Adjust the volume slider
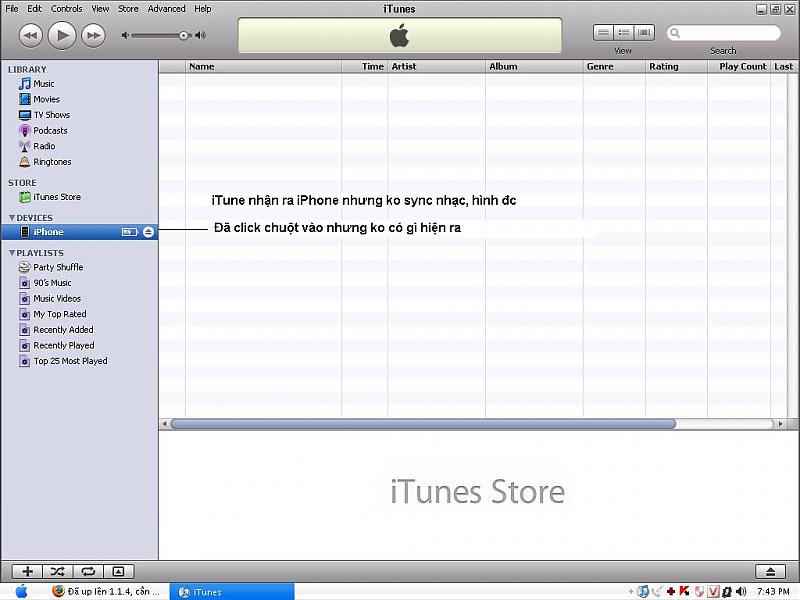This screenshot has height=600, width=800. pos(184,36)
